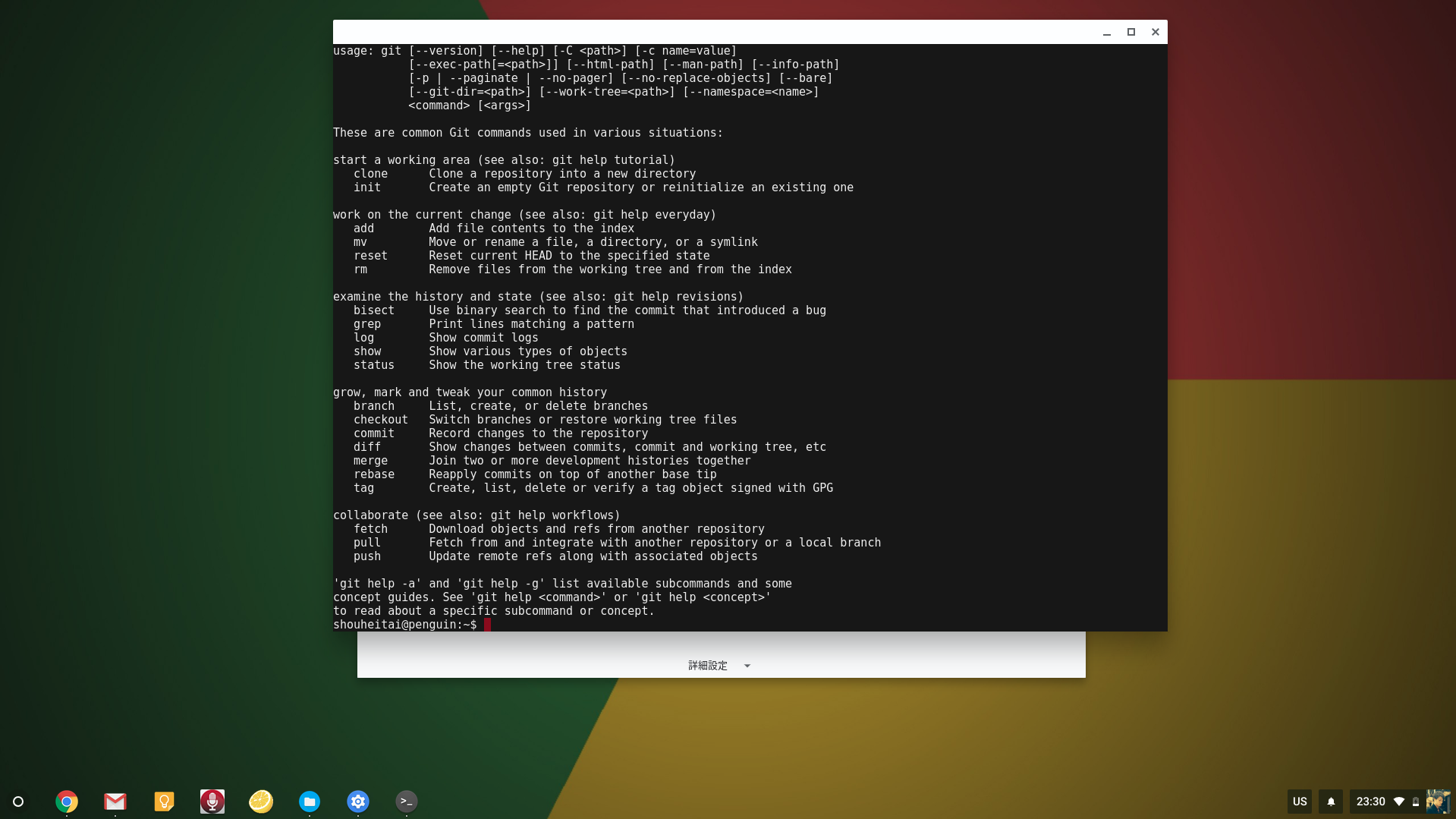The width and height of the screenshot is (1456, 819).
Task: Click the 'diff' command text
Action: pyautogui.click(x=367, y=447)
